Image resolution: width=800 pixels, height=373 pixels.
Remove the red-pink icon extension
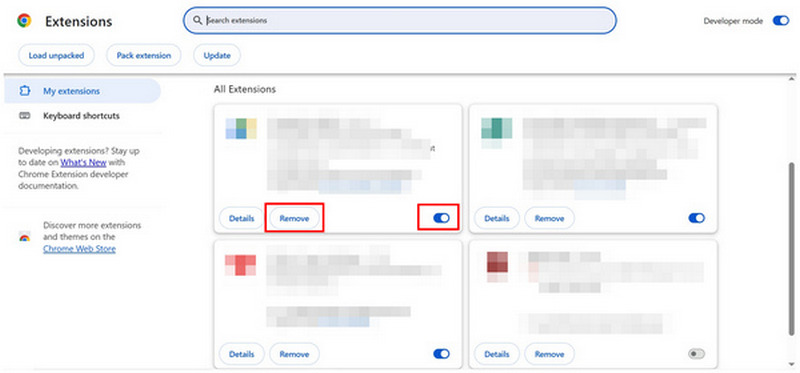pyautogui.click(x=294, y=354)
